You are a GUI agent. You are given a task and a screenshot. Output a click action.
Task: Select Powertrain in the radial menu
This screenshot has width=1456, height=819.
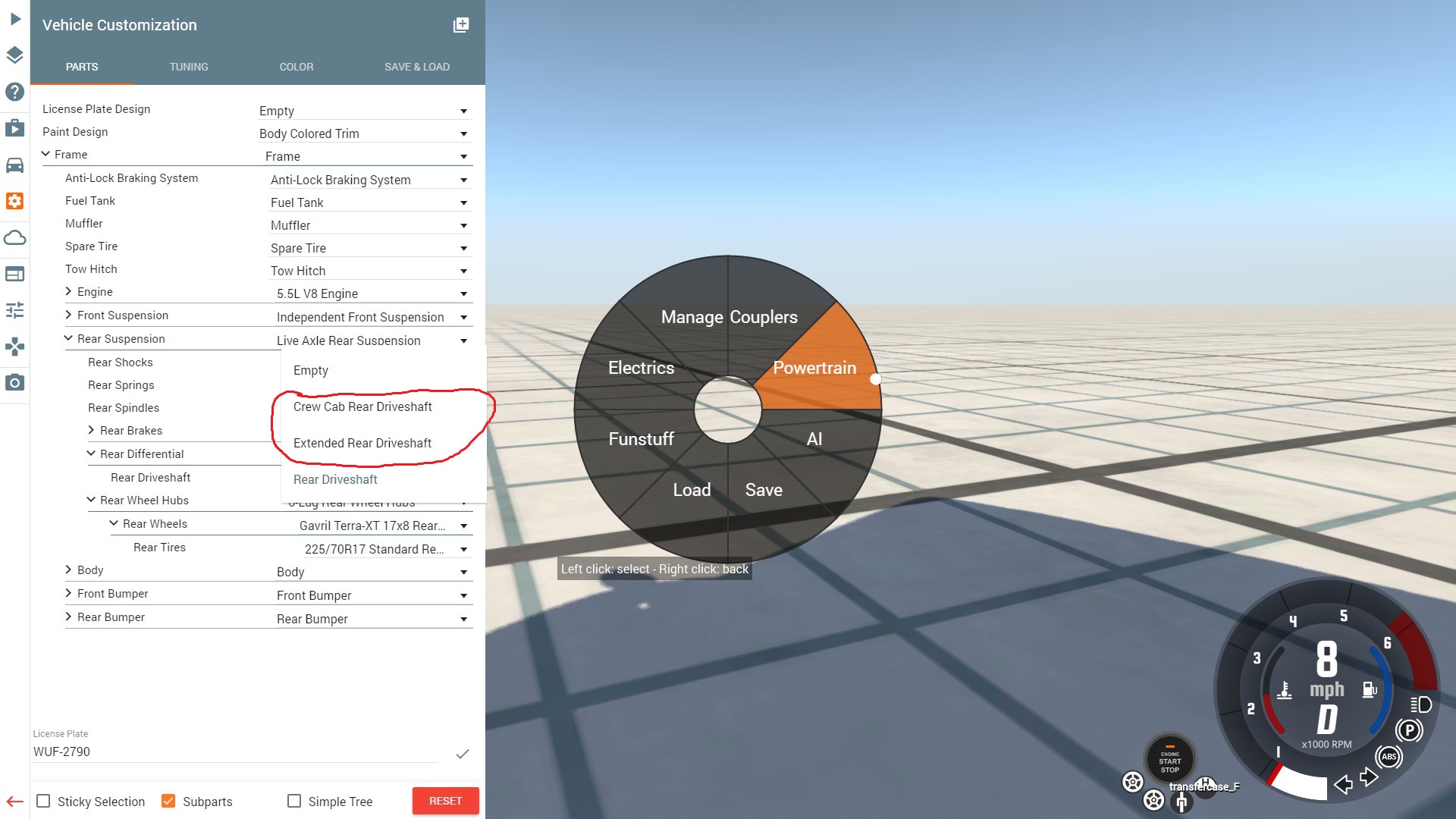point(814,369)
